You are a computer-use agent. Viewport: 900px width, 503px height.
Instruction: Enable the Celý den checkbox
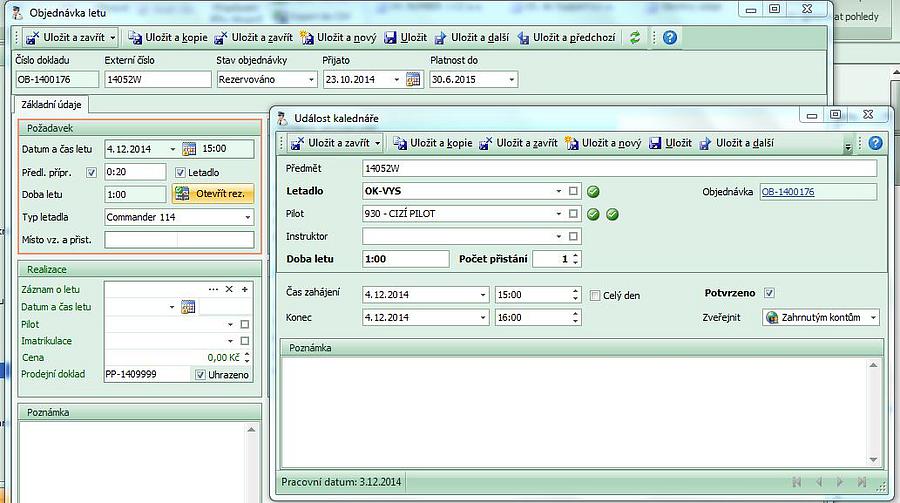596,295
